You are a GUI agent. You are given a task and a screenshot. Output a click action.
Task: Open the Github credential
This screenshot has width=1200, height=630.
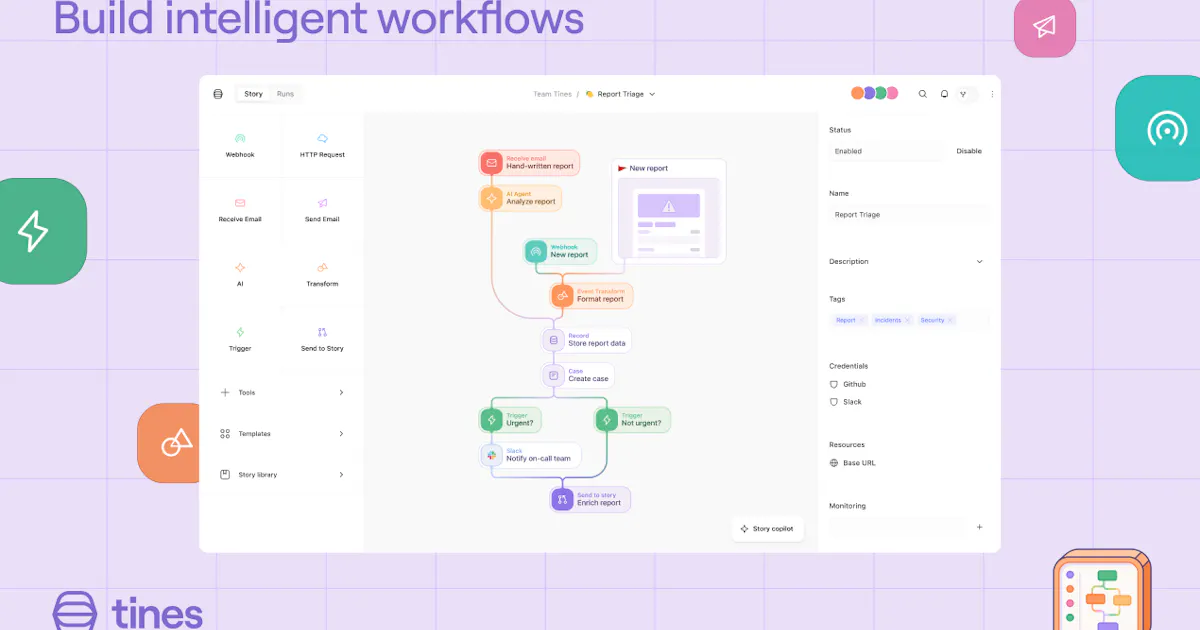coord(848,384)
